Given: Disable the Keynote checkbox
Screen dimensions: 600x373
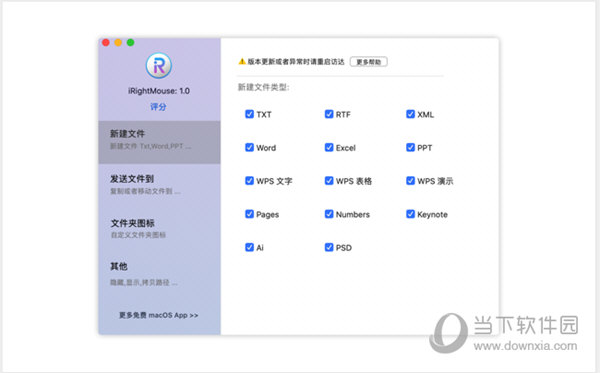Looking at the screenshot, I should [x=410, y=214].
